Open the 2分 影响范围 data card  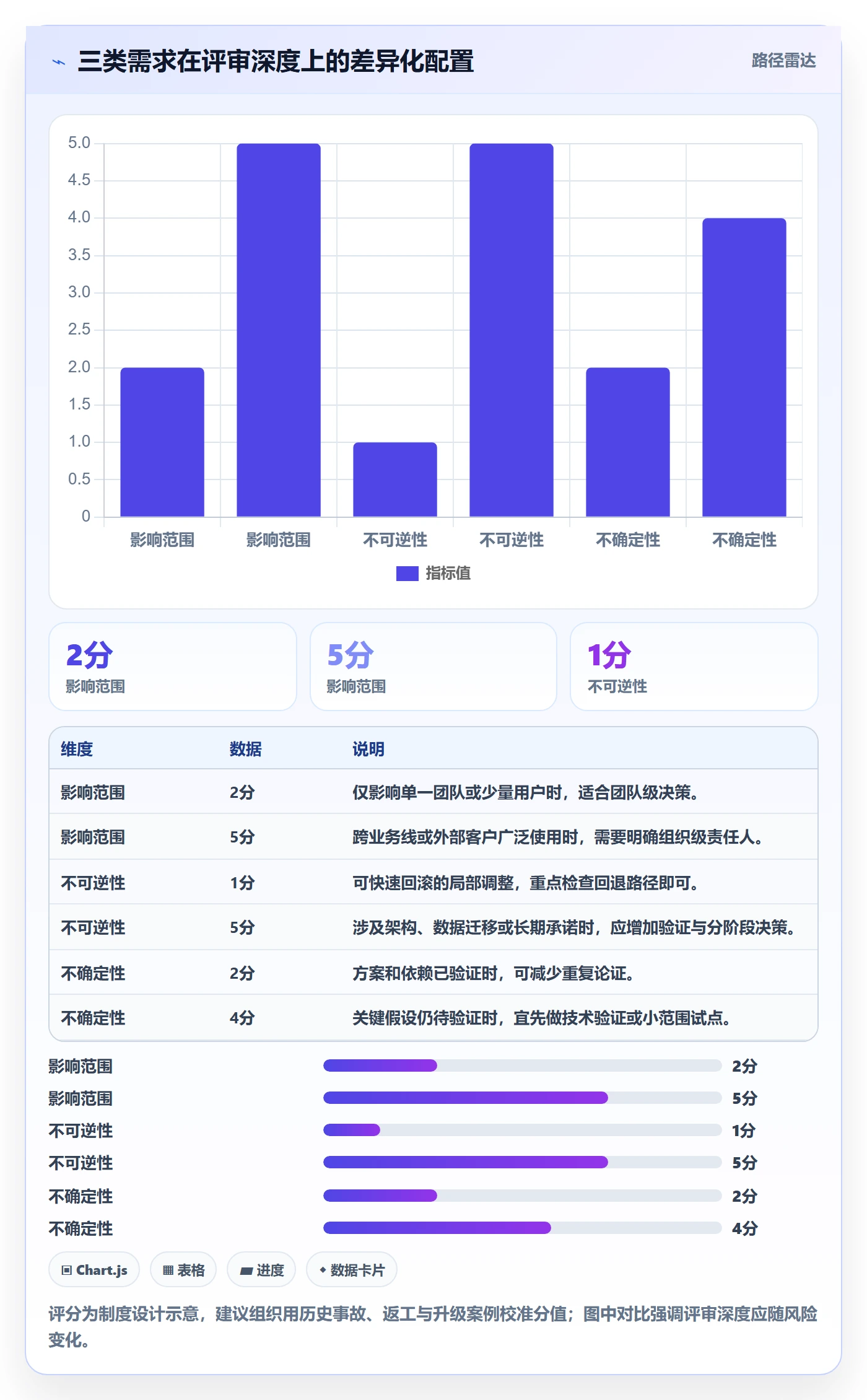click(x=173, y=667)
